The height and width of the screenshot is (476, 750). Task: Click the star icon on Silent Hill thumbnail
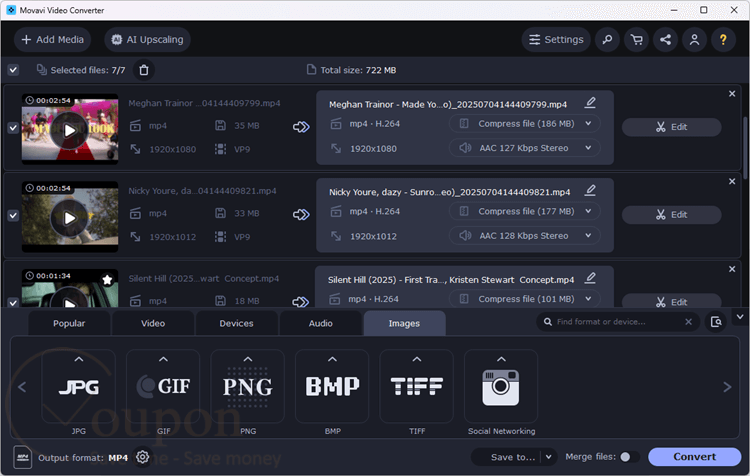pos(107,280)
